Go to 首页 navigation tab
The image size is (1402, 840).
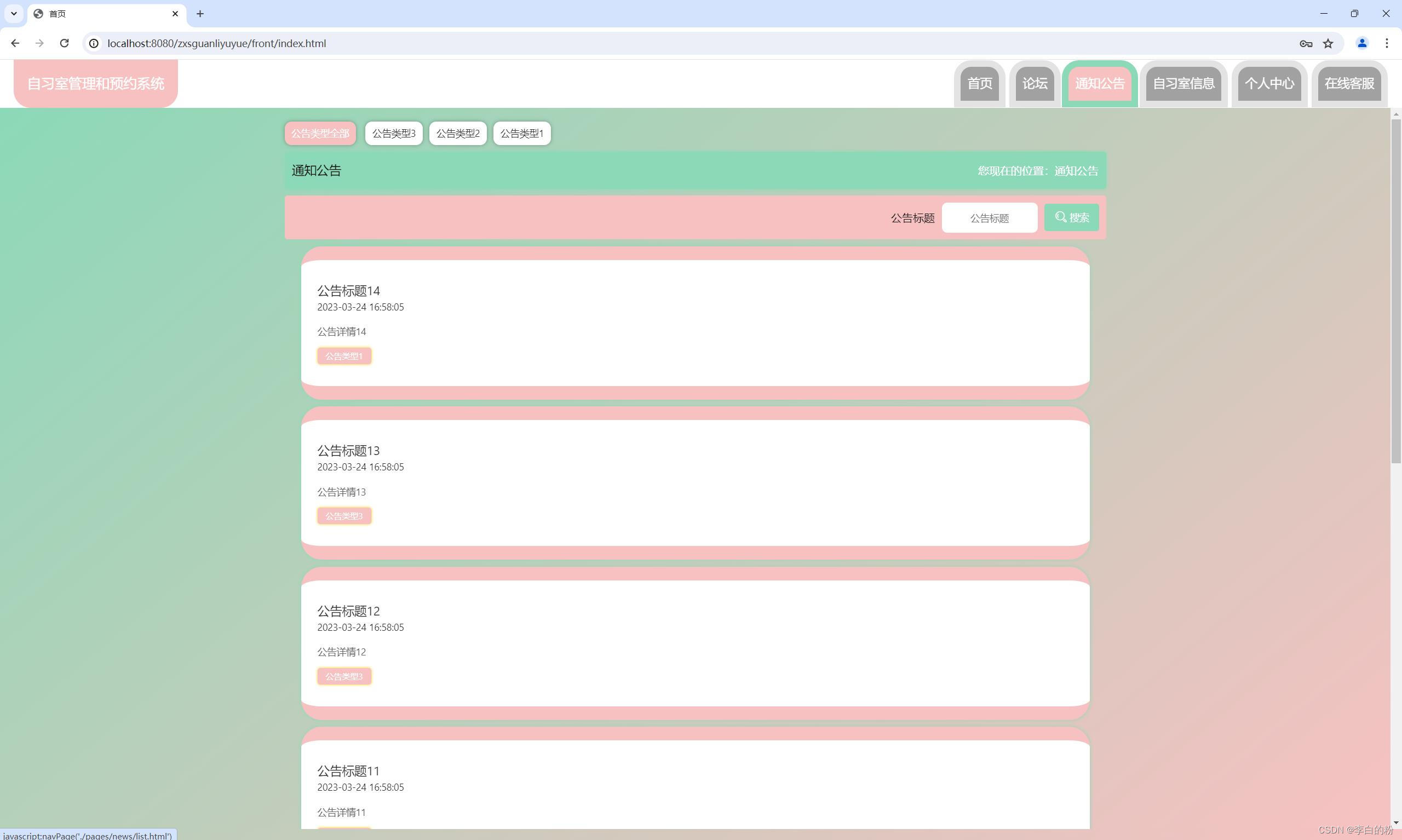[x=979, y=84]
